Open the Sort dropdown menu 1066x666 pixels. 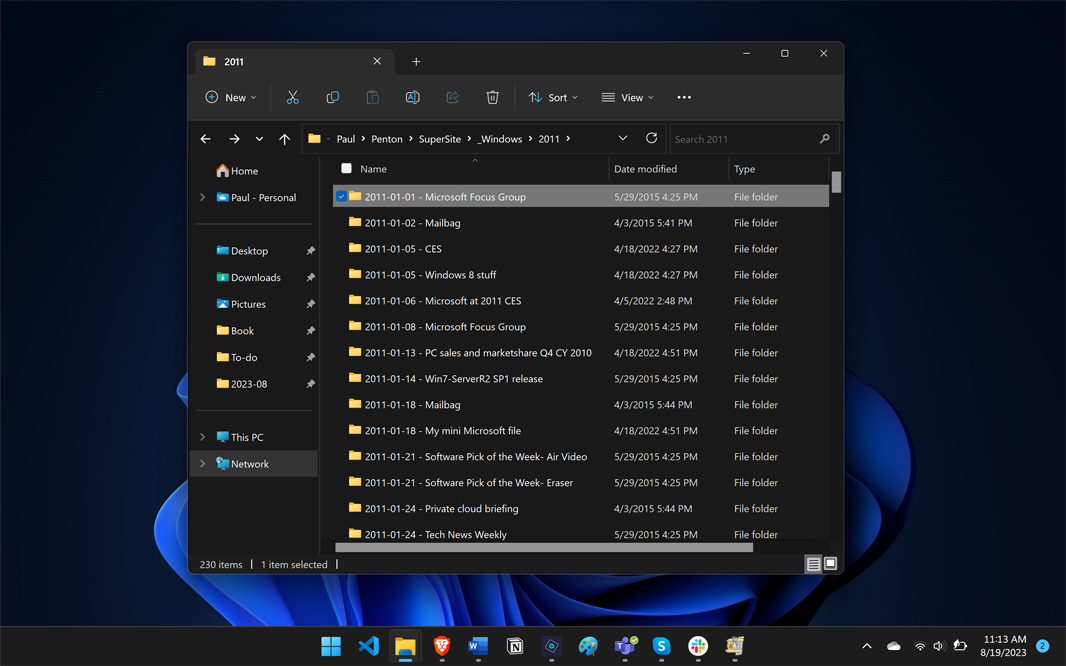click(x=553, y=98)
